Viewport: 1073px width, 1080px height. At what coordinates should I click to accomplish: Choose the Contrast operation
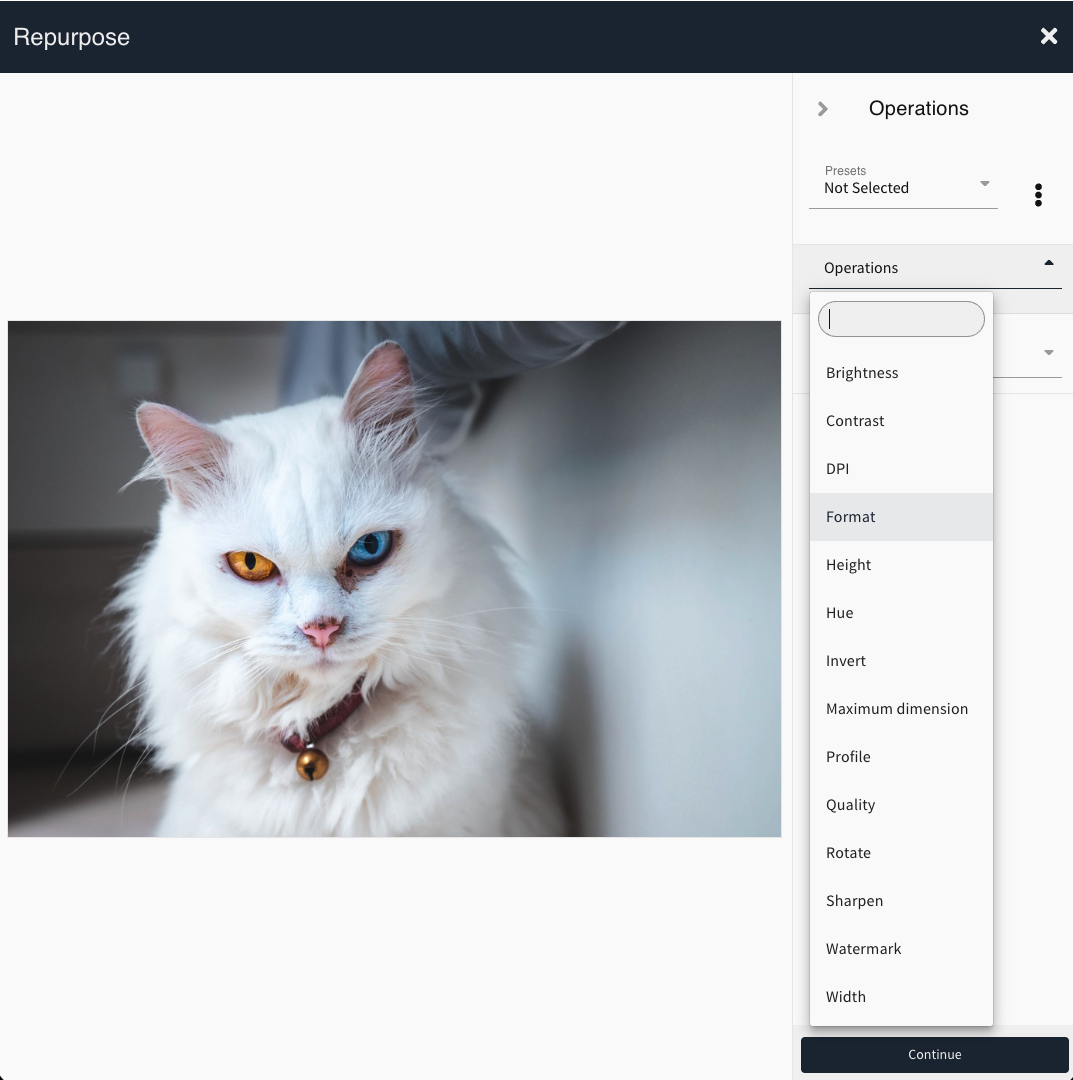pyautogui.click(x=855, y=421)
